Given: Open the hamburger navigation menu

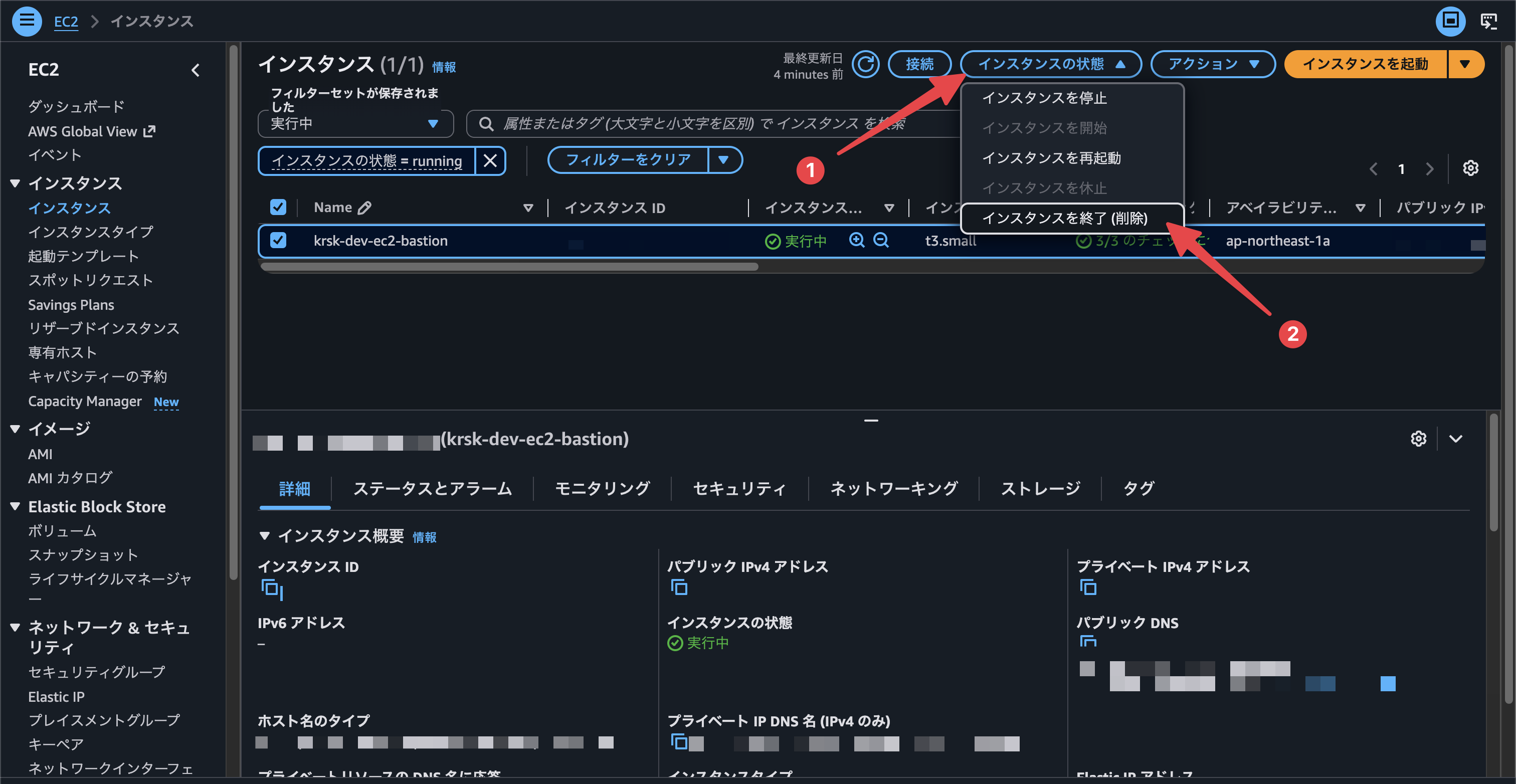Looking at the screenshot, I should pyautogui.click(x=27, y=21).
